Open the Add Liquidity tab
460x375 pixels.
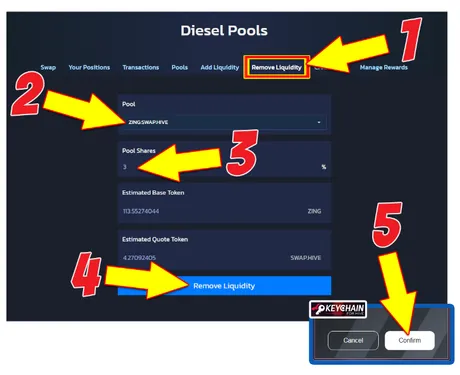point(220,67)
